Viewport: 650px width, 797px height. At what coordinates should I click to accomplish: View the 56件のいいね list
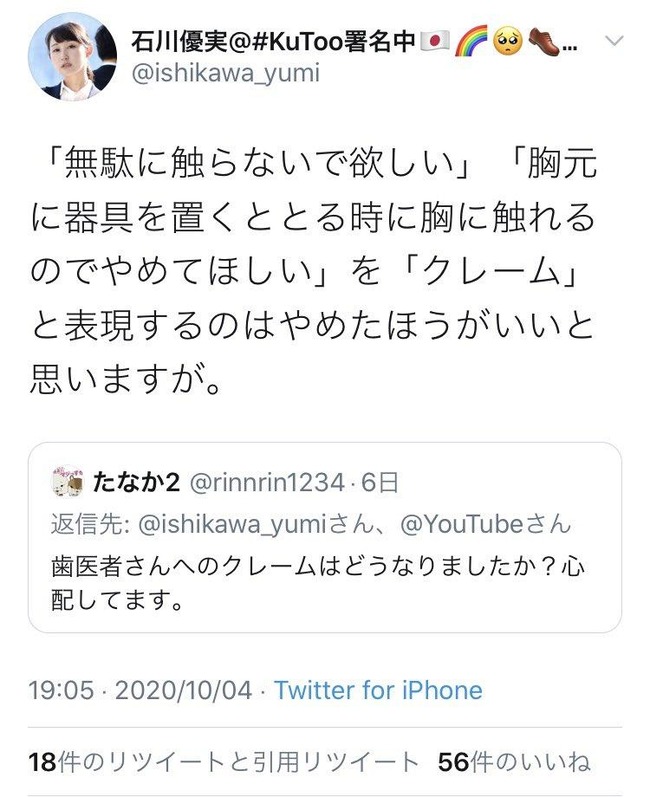[x=514, y=762]
